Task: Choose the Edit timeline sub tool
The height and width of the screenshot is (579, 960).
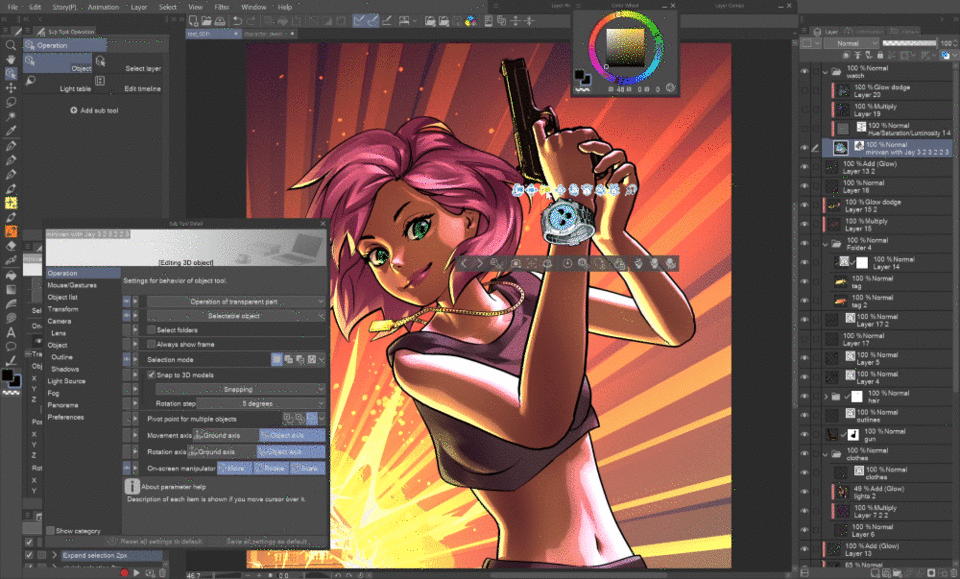Action: click(129, 84)
